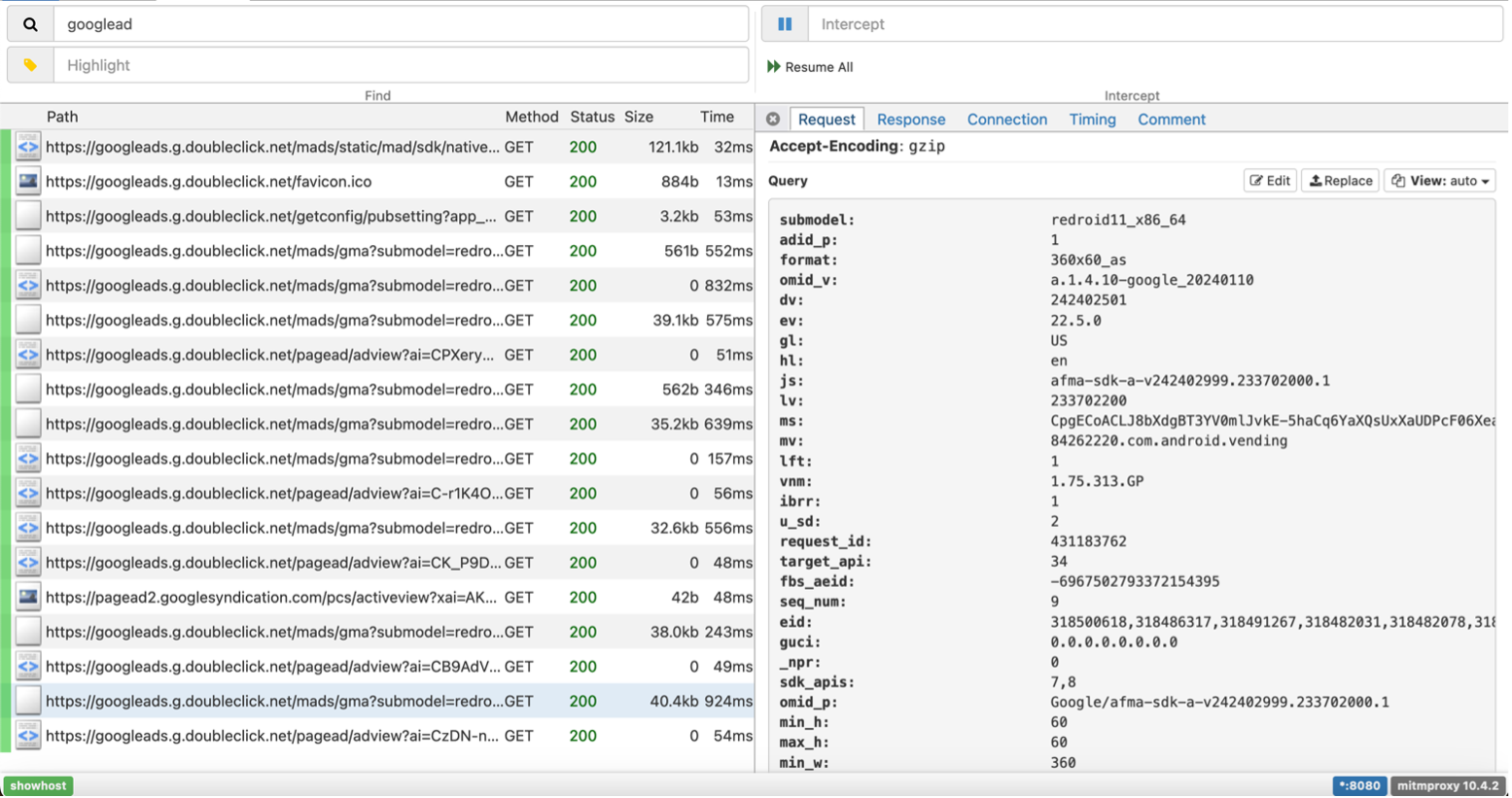
Task: Close the flow detail panel
Action: [x=773, y=120]
